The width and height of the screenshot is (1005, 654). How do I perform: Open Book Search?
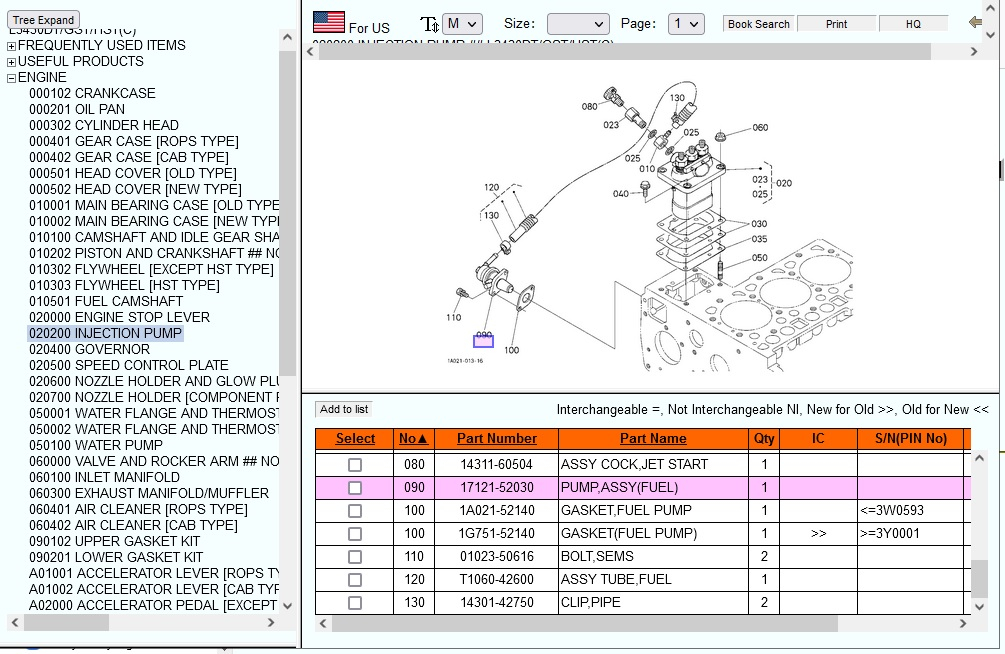point(759,24)
